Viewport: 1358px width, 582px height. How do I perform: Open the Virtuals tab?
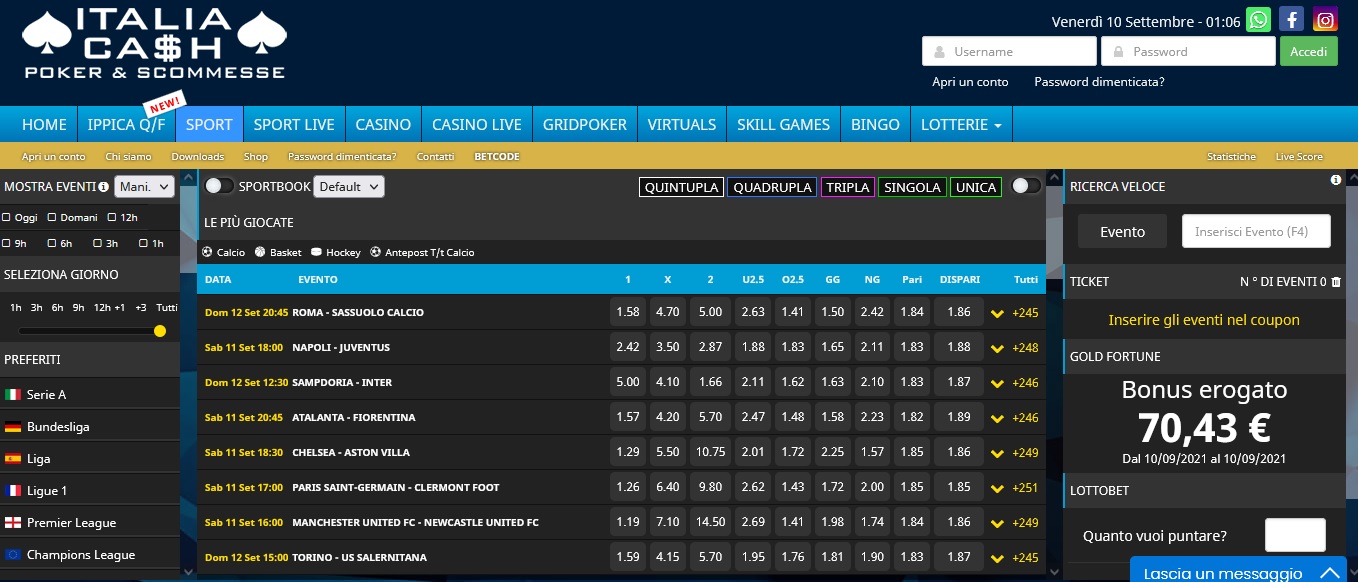(682, 125)
